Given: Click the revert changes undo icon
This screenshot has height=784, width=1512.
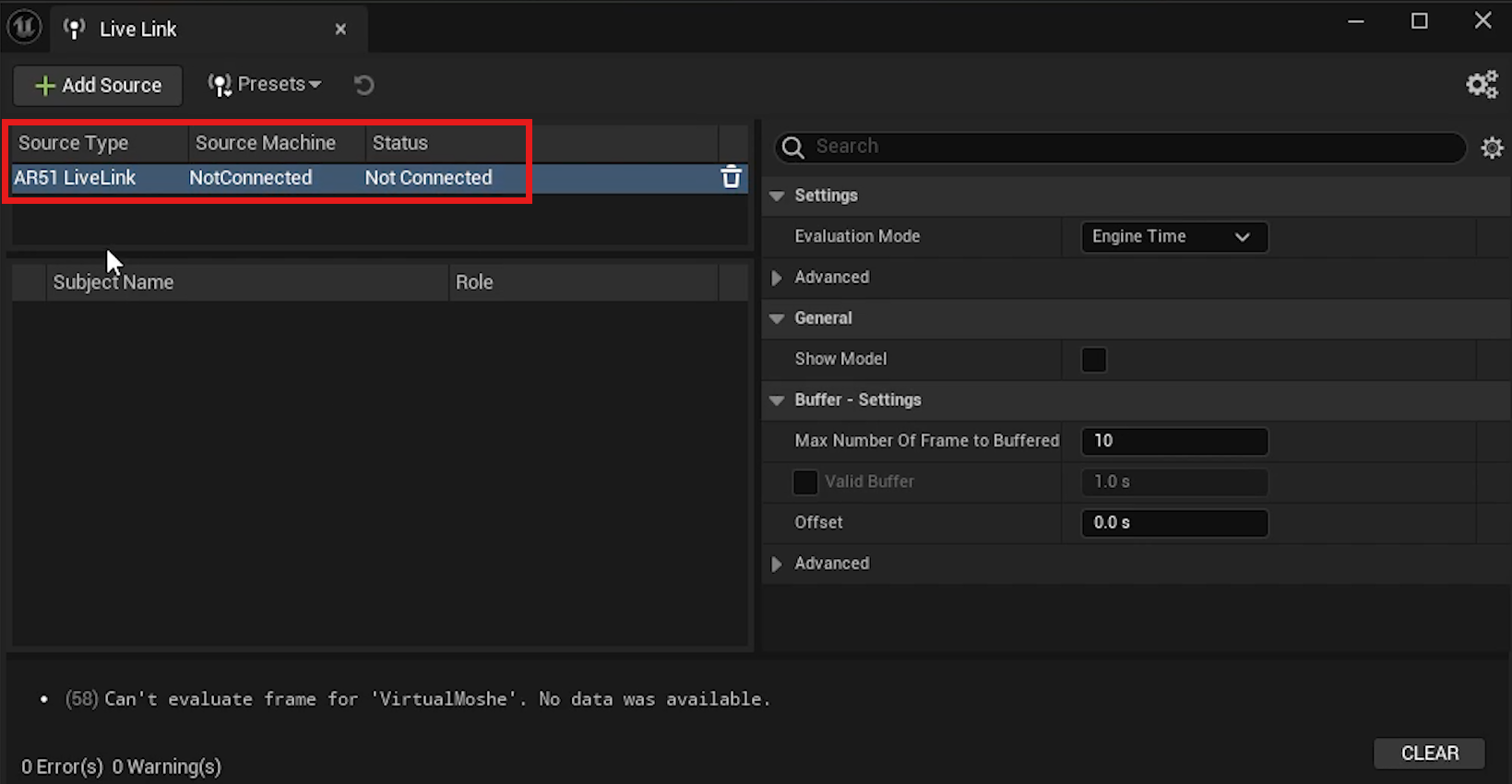Looking at the screenshot, I should [364, 85].
